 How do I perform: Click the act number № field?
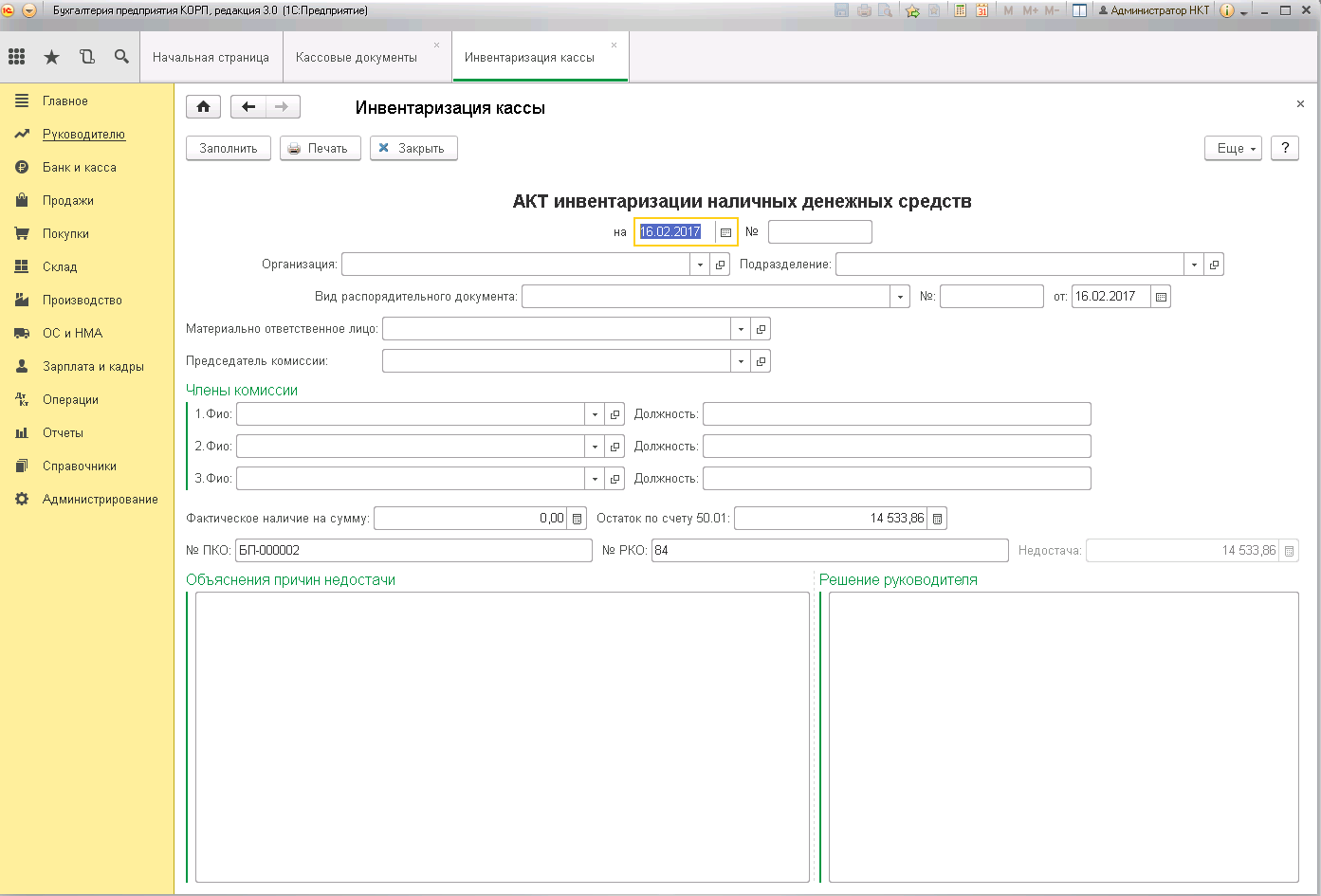(x=820, y=232)
